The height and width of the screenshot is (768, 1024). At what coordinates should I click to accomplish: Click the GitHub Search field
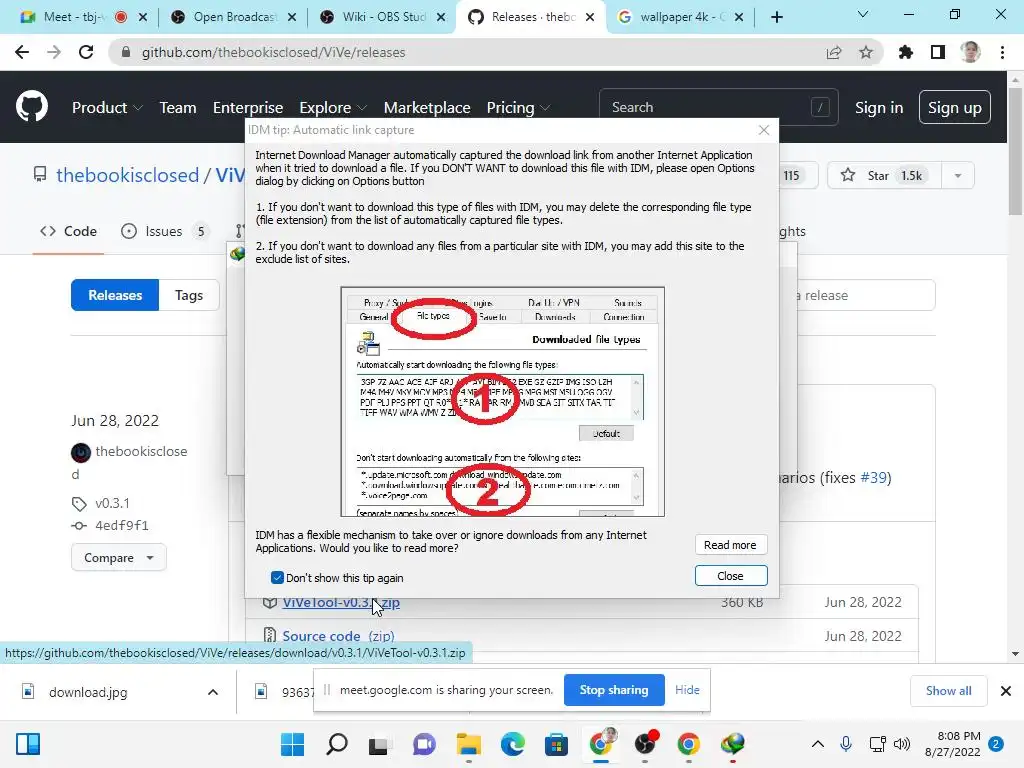pyautogui.click(x=718, y=107)
